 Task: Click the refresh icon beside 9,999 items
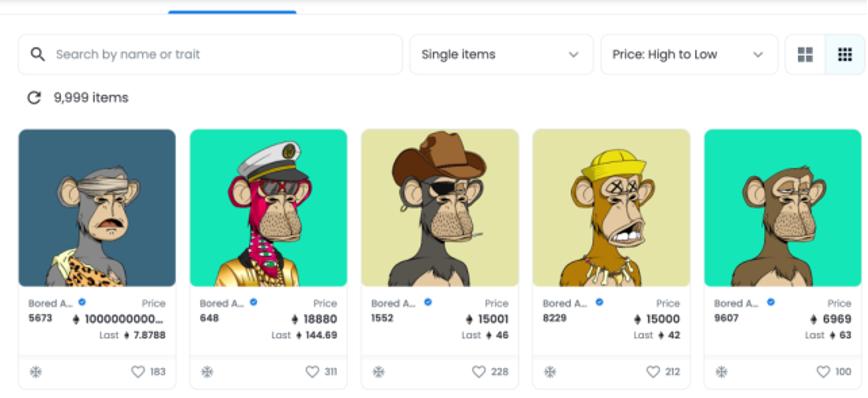34,98
